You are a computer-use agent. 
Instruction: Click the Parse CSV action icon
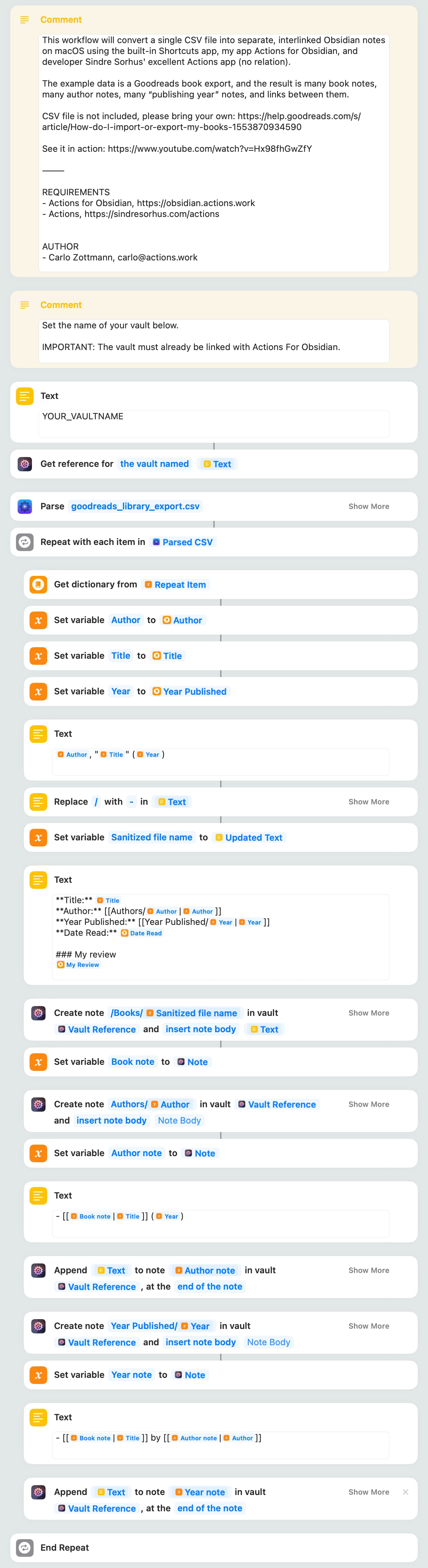point(24,506)
